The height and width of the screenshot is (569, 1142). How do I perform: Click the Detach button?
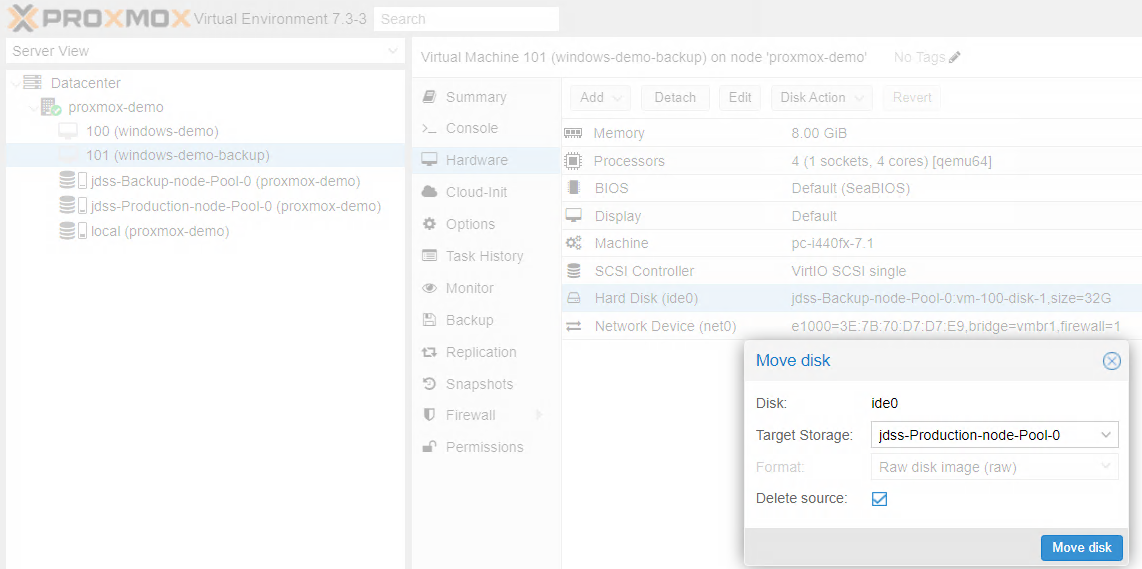(675, 98)
